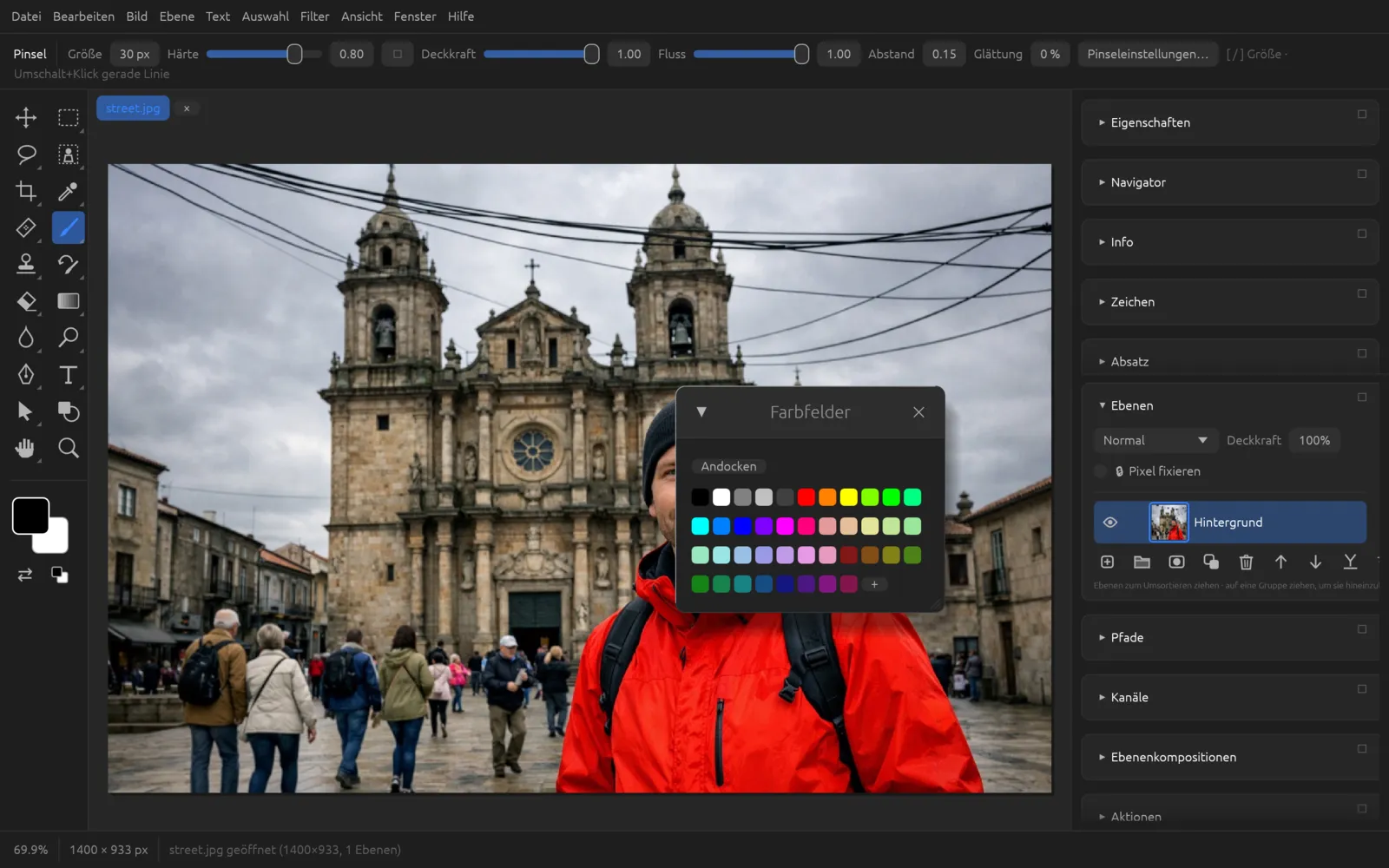Open the Datei menu
Viewport: 1389px width, 868px height.
[x=26, y=16]
